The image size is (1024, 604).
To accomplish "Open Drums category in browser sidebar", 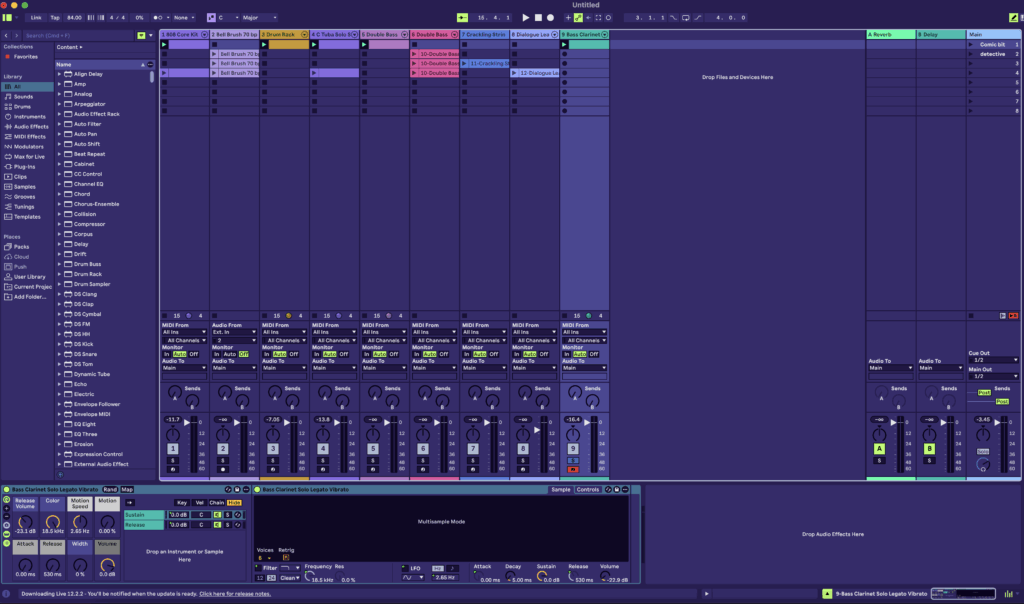I will tap(22, 106).
